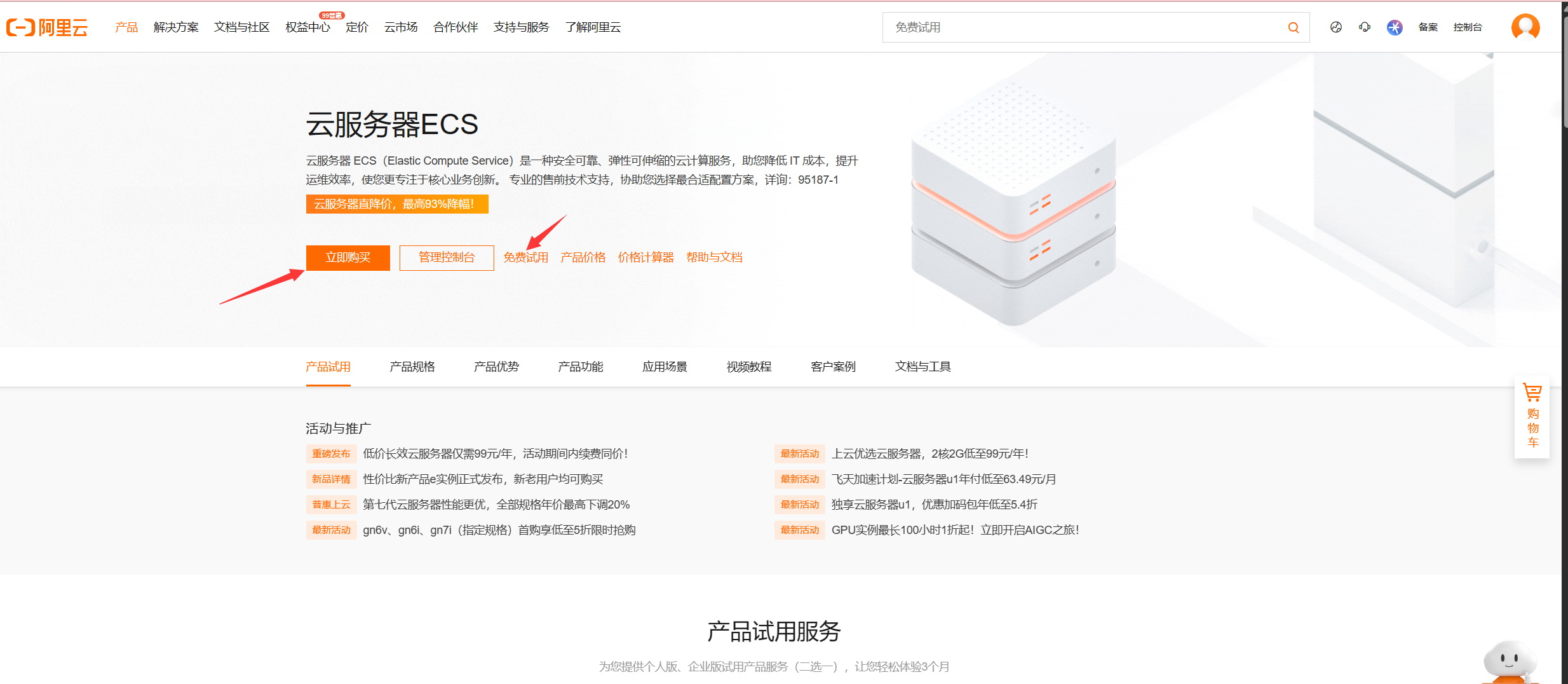Open the 免费试用 link under ECS
Image resolution: width=1568 pixels, height=684 pixels.
pos(526,257)
